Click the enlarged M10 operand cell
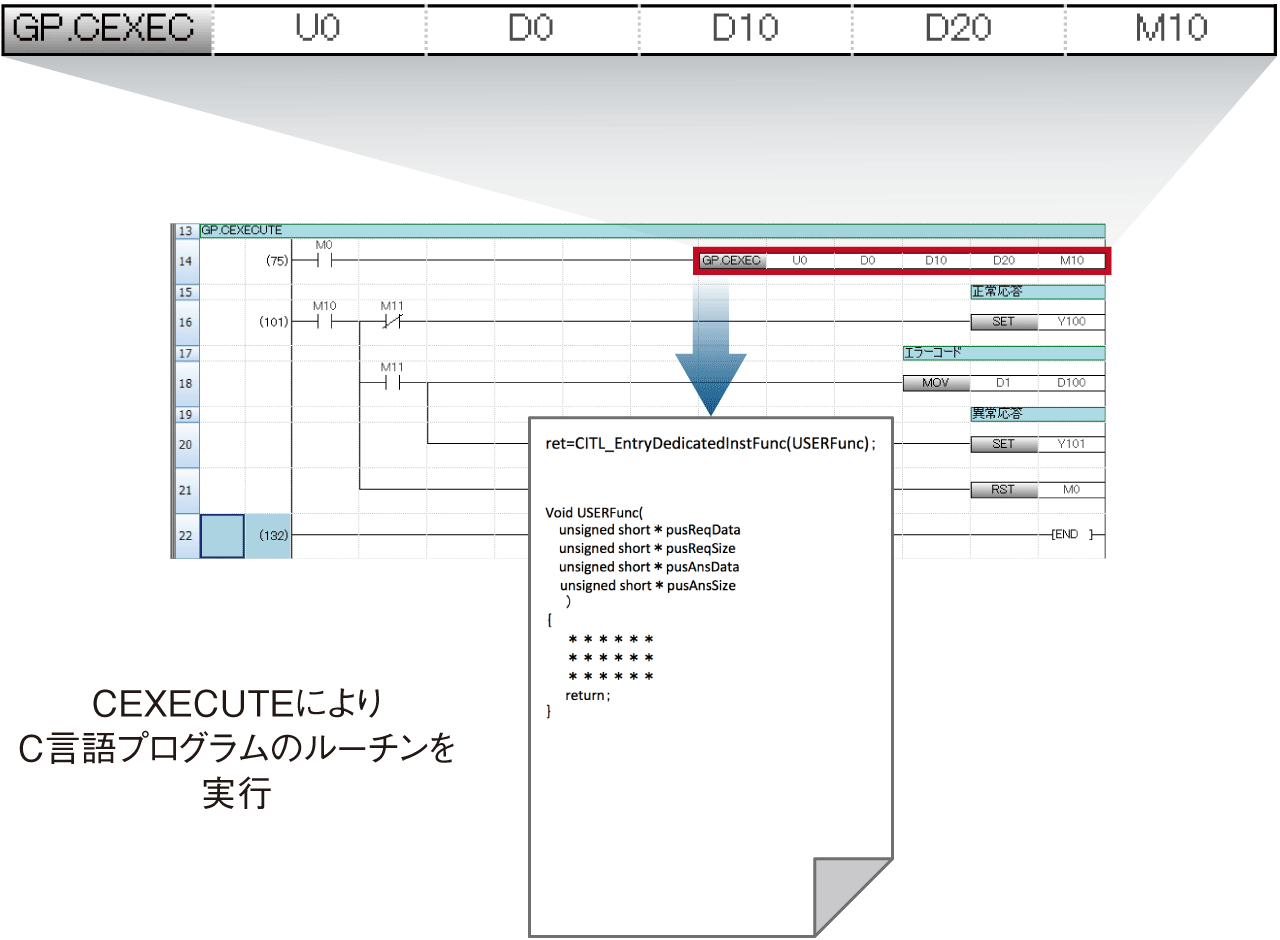Image resolution: width=1280 pixels, height=940 pixels. click(1171, 29)
